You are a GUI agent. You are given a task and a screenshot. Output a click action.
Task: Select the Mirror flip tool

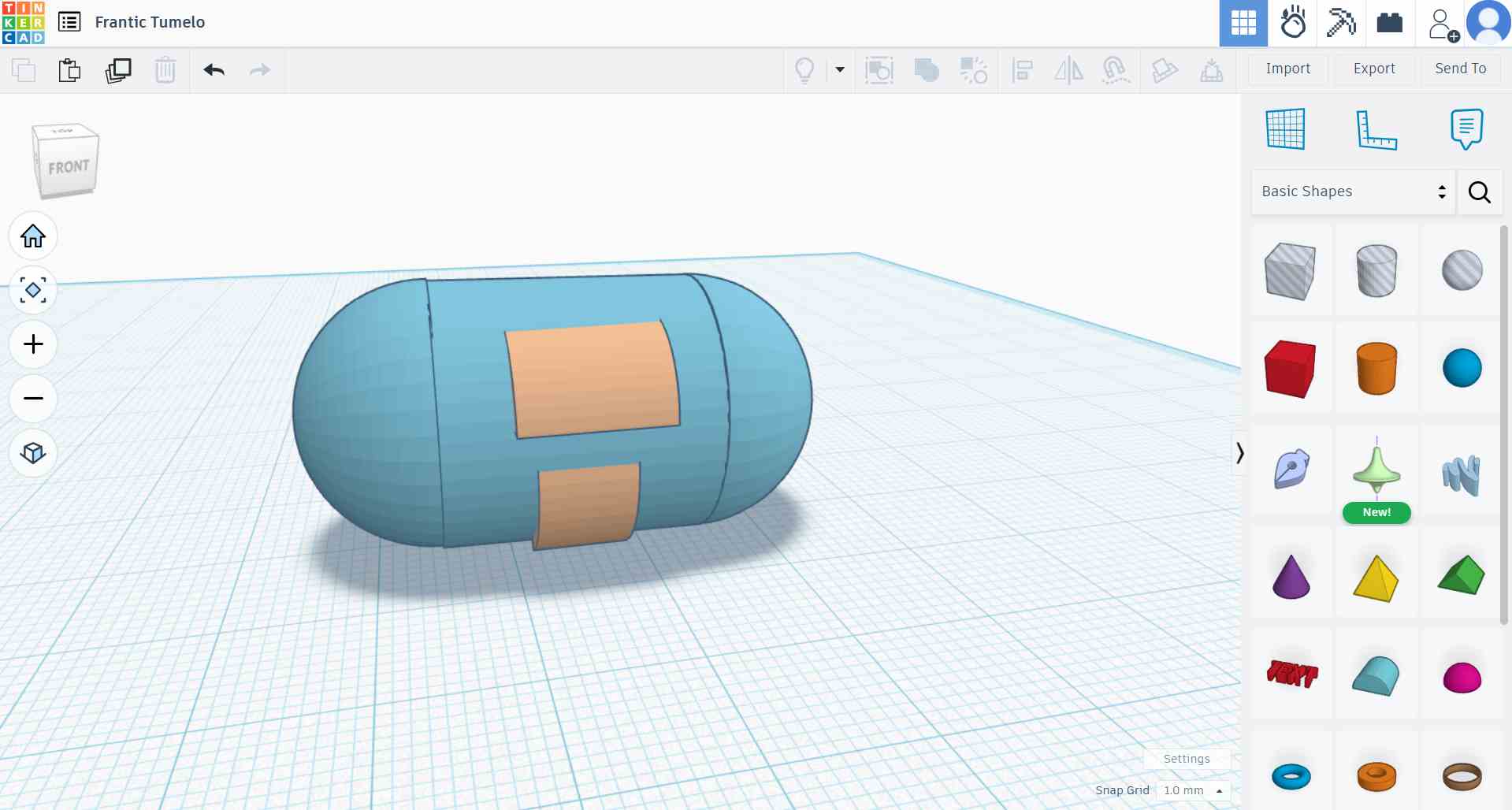tap(1068, 70)
